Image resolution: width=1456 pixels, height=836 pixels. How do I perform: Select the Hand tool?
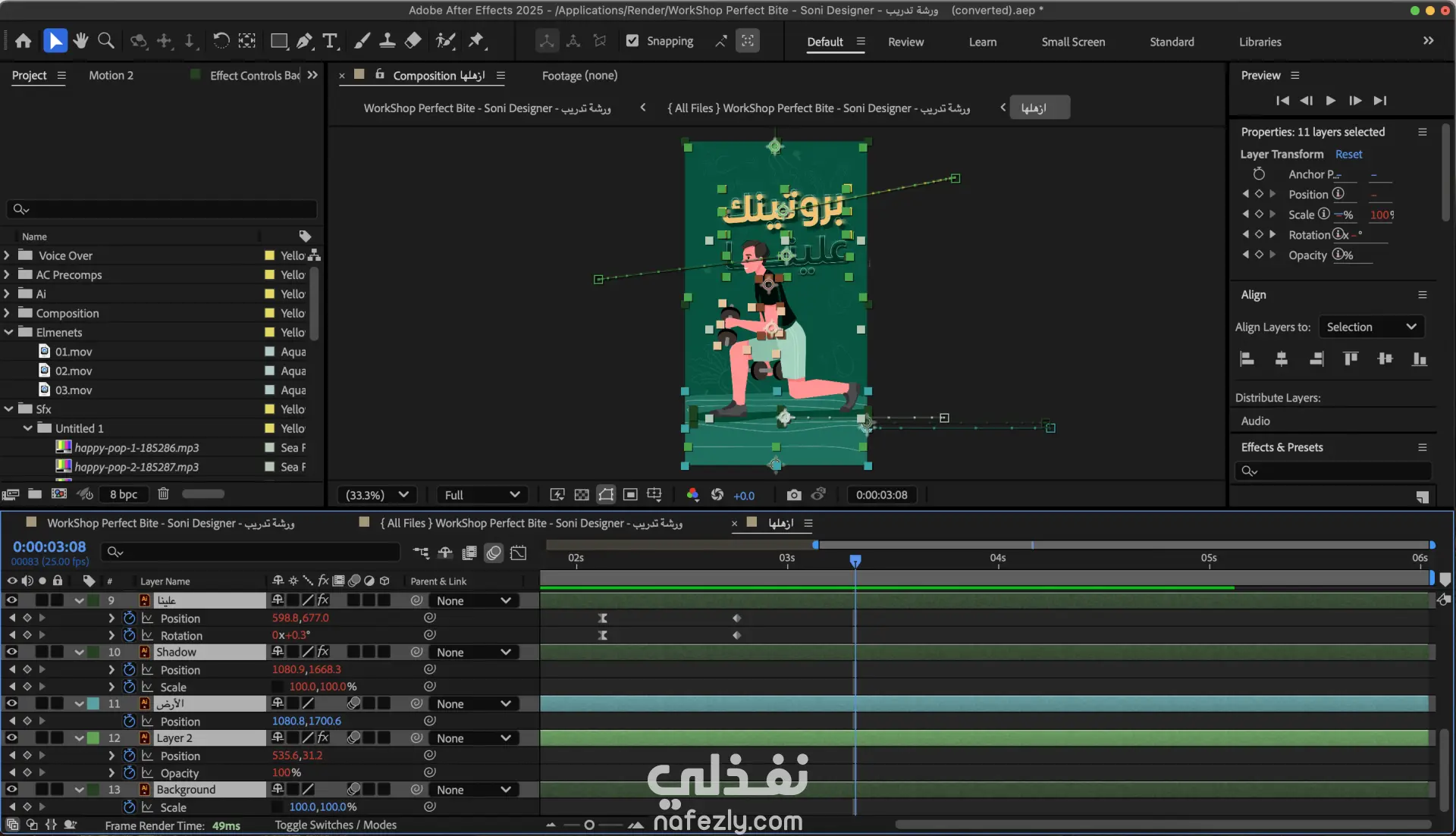coord(80,41)
